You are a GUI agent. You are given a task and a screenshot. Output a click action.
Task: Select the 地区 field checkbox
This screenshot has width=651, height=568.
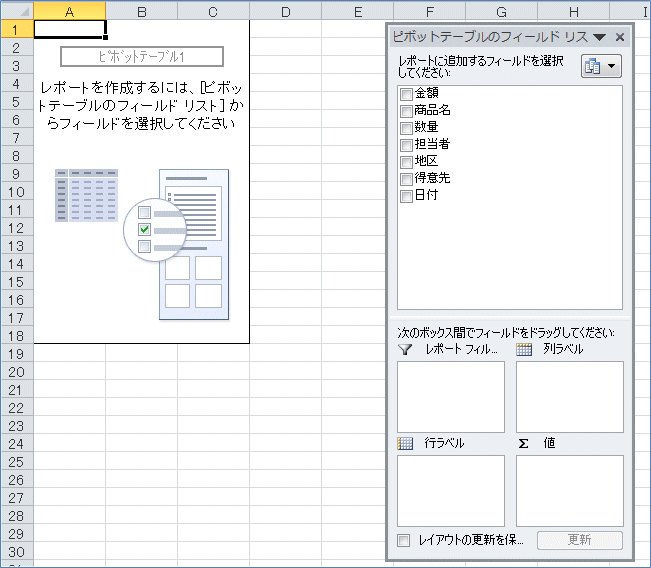tap(405, 162)
